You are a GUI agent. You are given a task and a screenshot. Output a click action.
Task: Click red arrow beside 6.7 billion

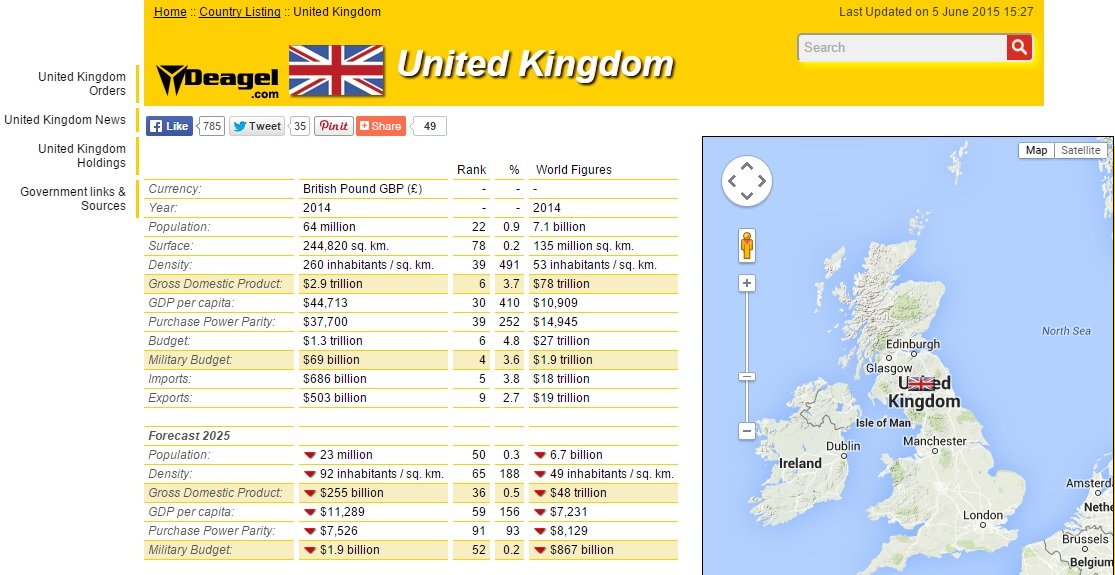pos(540,455)
